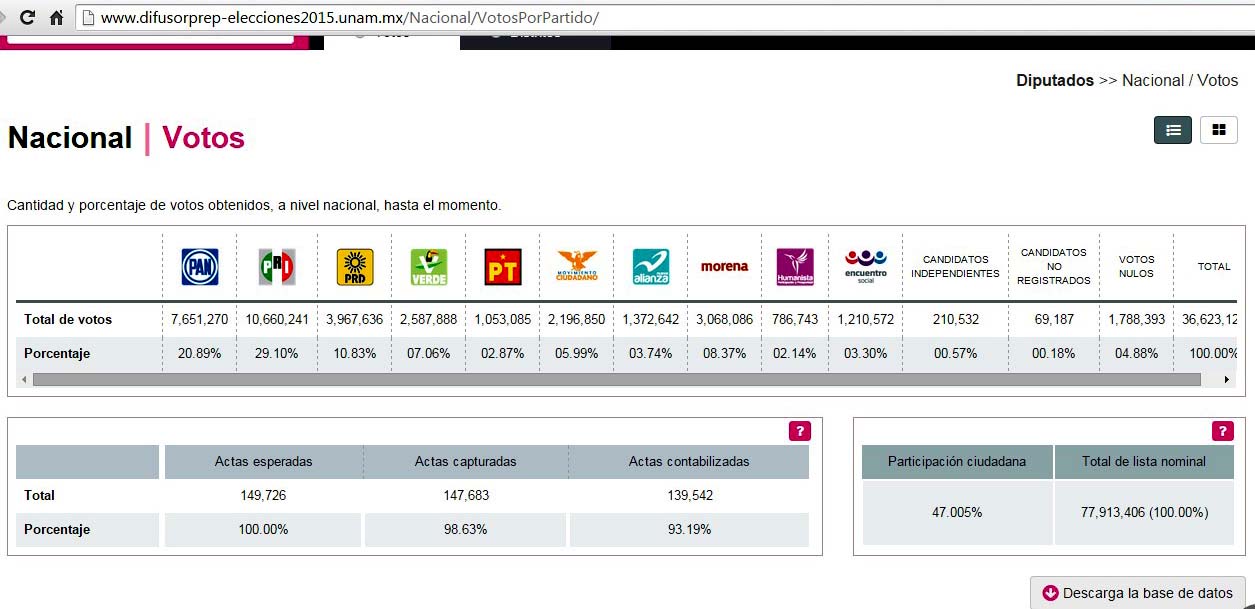
Task: Click Descarga la base de datos button
Action: (1138, 593)
